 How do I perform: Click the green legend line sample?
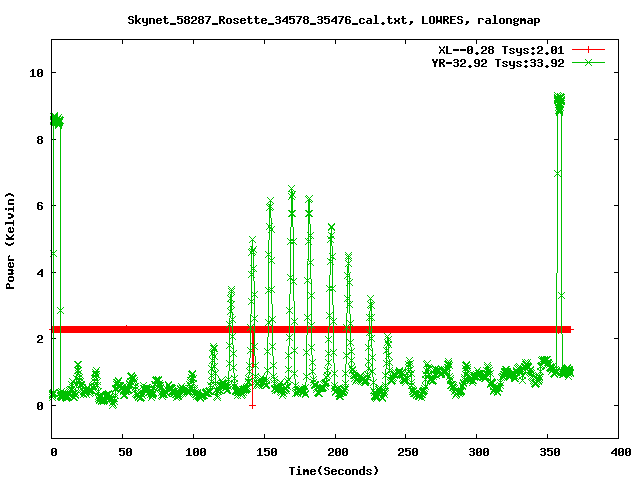pos(588,62)
